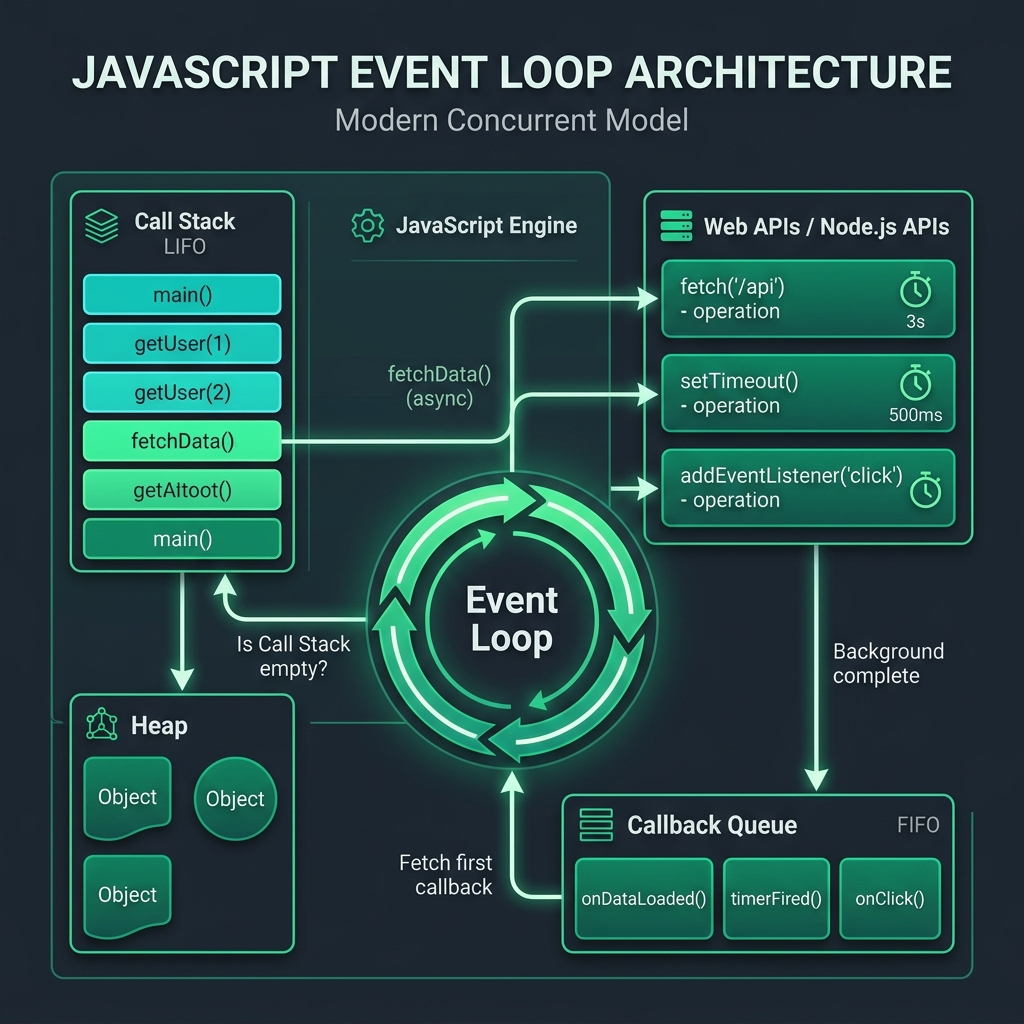Click the 'Background complete' label

pos(888,664)
